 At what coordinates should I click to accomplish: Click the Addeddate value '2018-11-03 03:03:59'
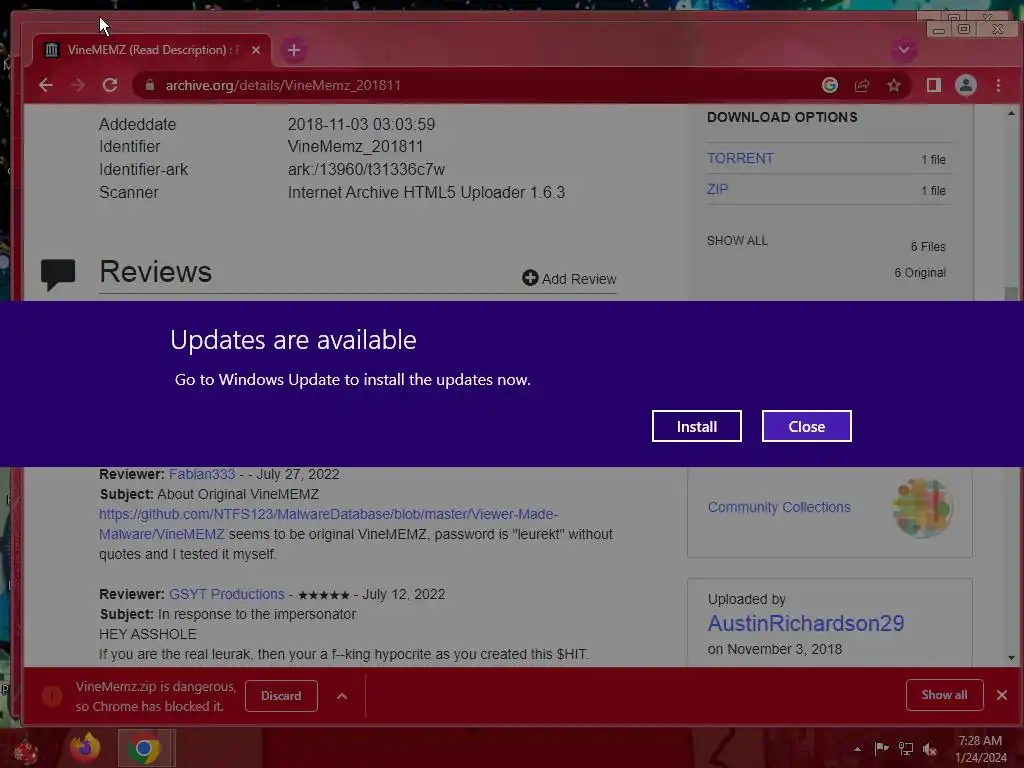(361, 124)
